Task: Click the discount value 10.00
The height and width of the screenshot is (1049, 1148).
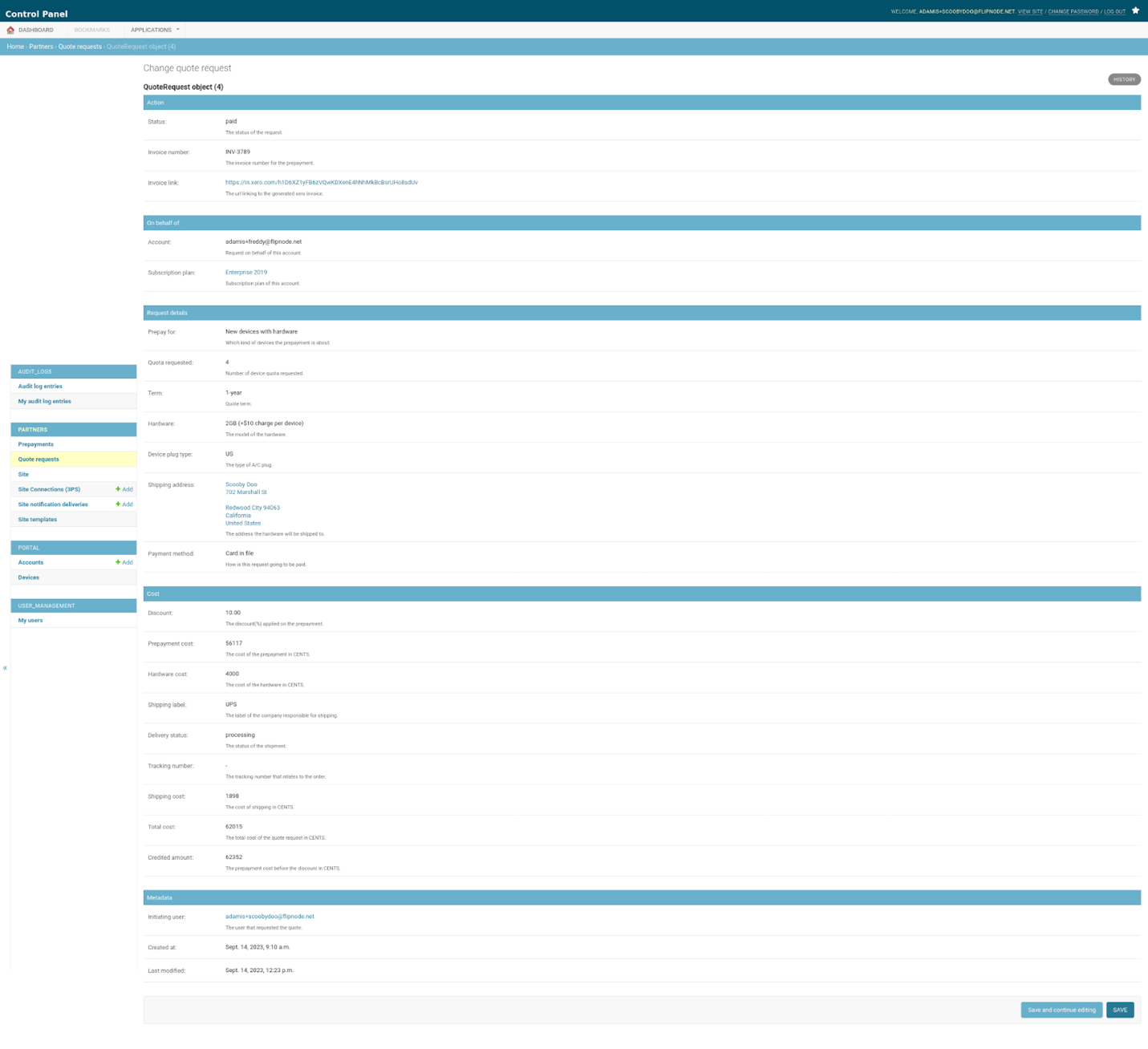Action: pyautogui.click(x=233, y=613)
